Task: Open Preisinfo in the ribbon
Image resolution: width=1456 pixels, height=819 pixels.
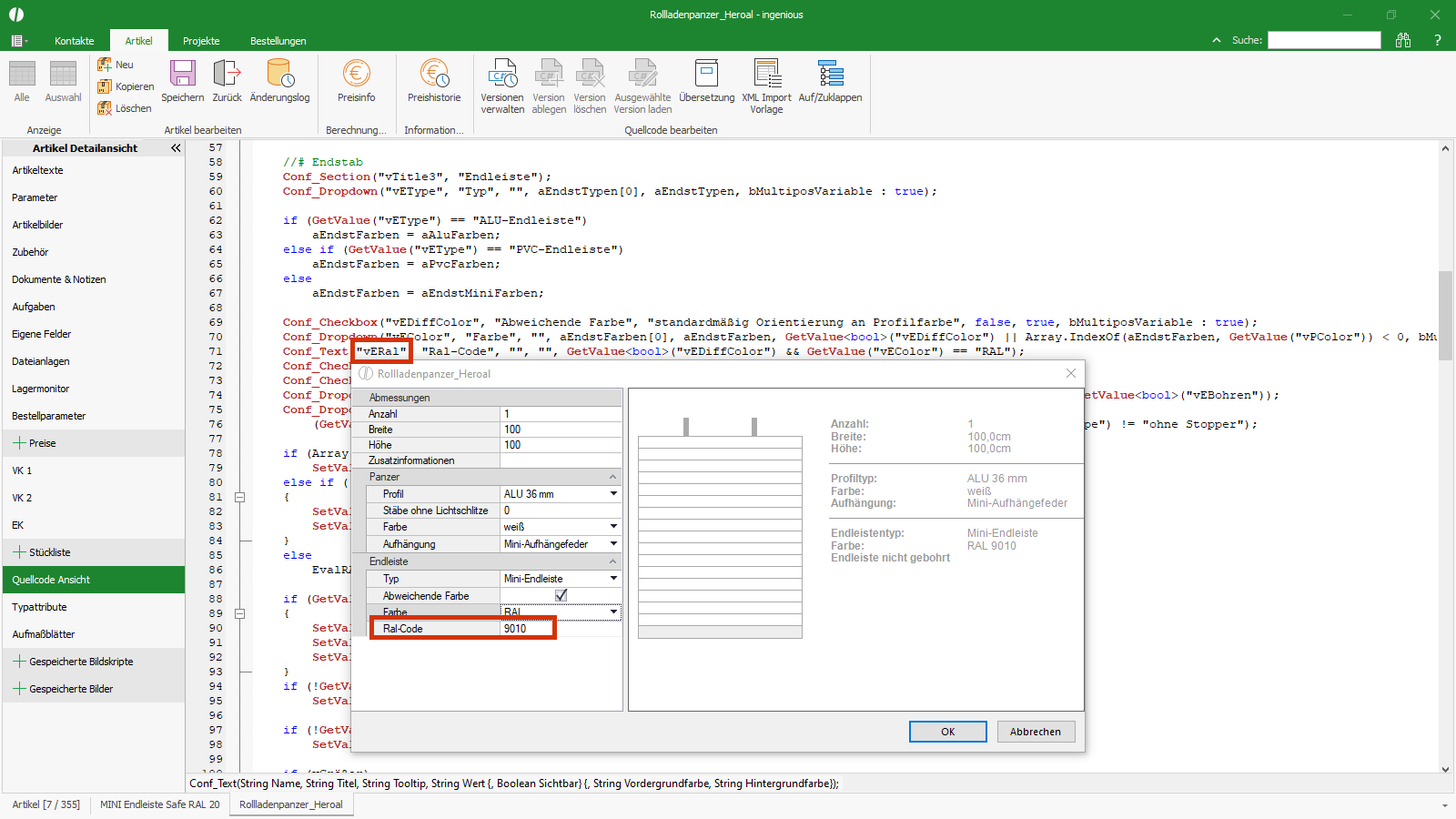Action: coord(356,75)
